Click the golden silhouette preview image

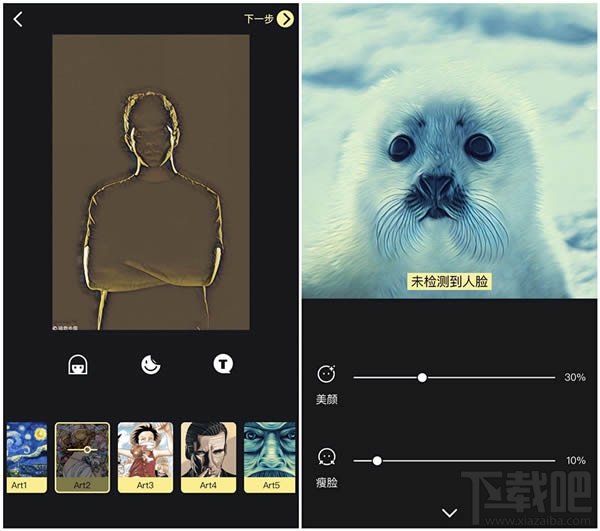(x=151, y=182)
